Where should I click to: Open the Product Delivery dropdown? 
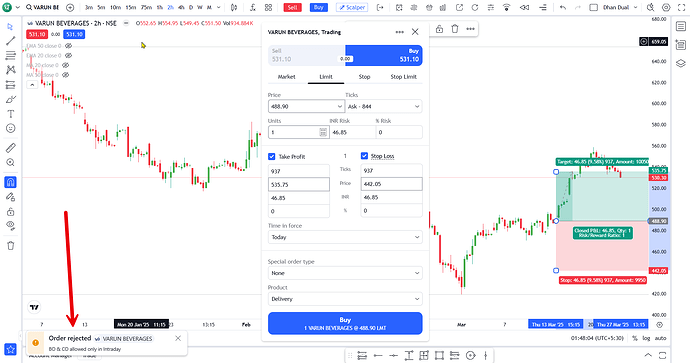pos(345,299)
